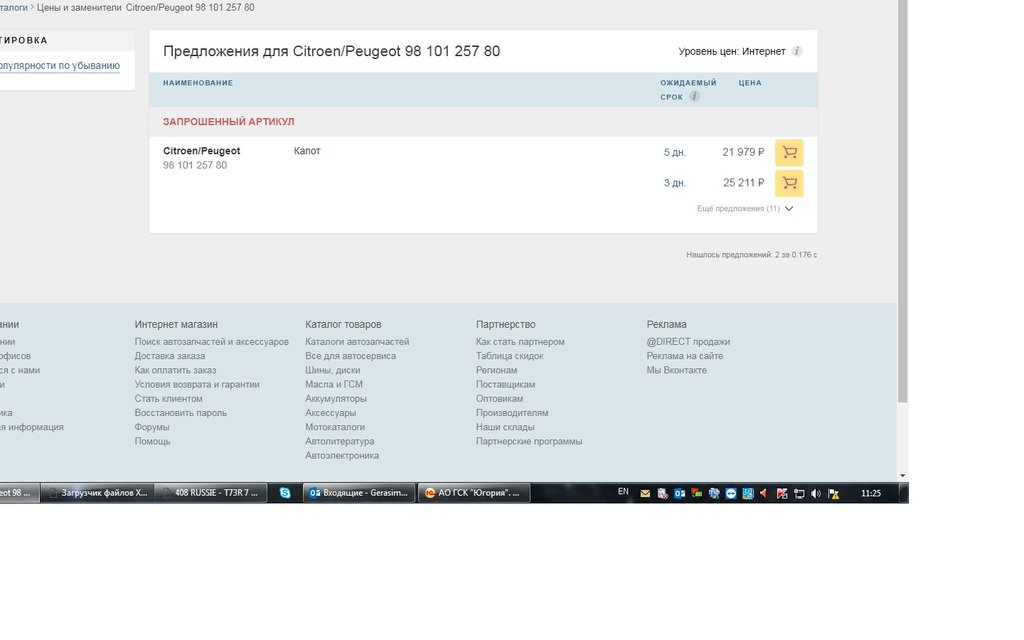Image resolution: width=1024 pixels, height=640 pixels.
Task: Open Все для автосервиса link
Action: (x=351, y=356)
